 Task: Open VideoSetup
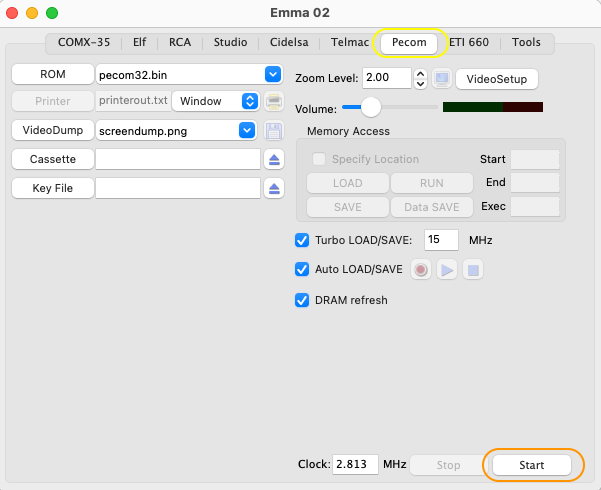coord(497,79)
